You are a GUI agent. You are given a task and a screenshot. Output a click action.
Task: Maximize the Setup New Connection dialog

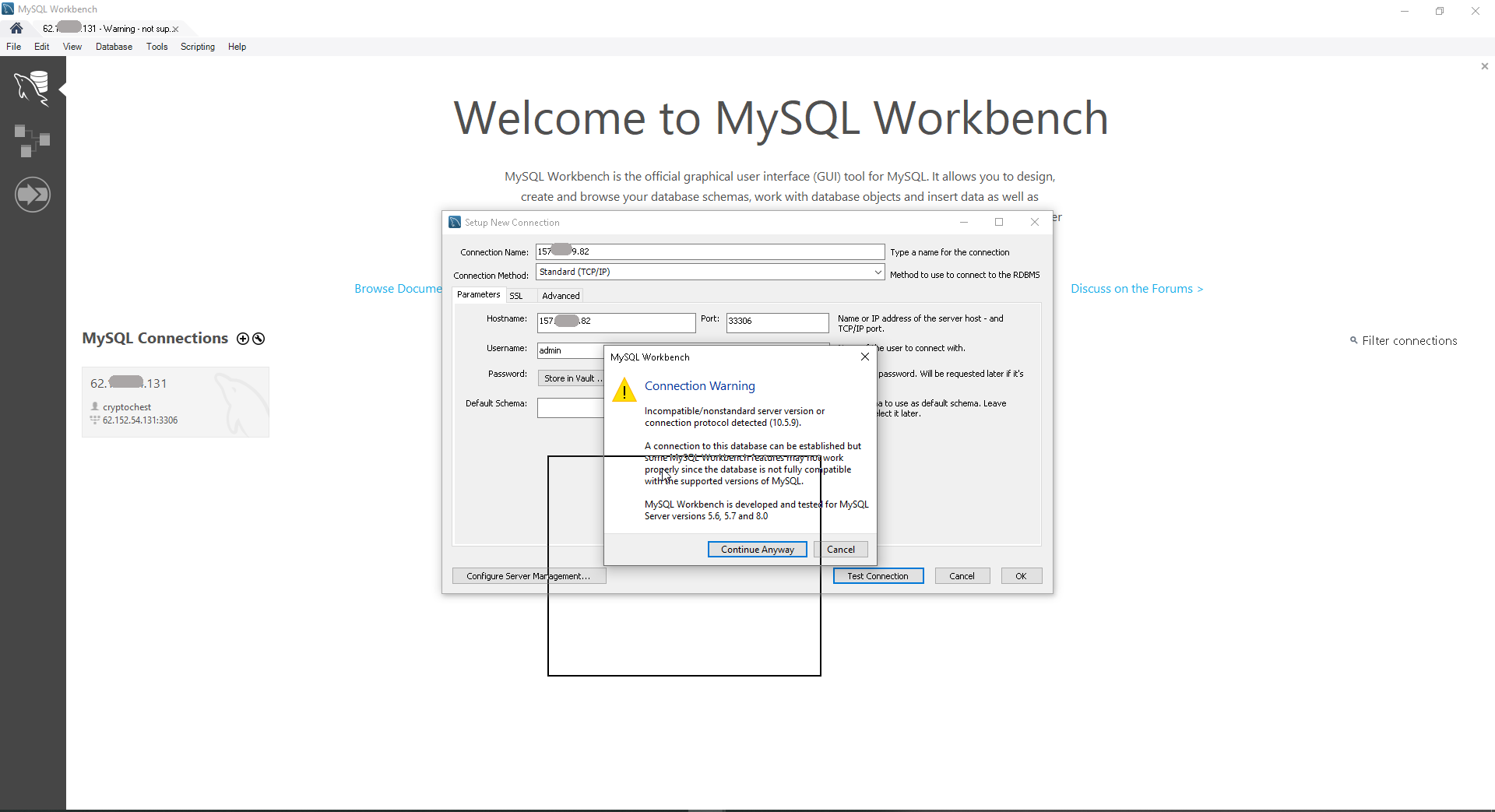pyautogui.click(x=999, y=223)
